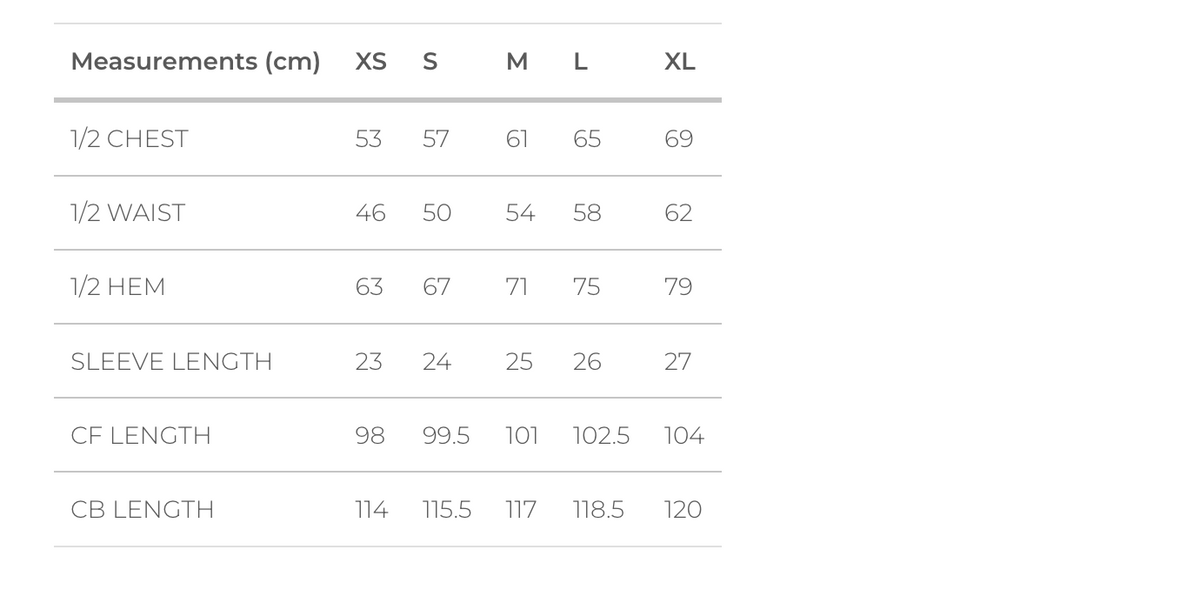Viewport: 1200px width, 590px height.
Task: Click the CB length value 115.5
Action: coord(447,510)
